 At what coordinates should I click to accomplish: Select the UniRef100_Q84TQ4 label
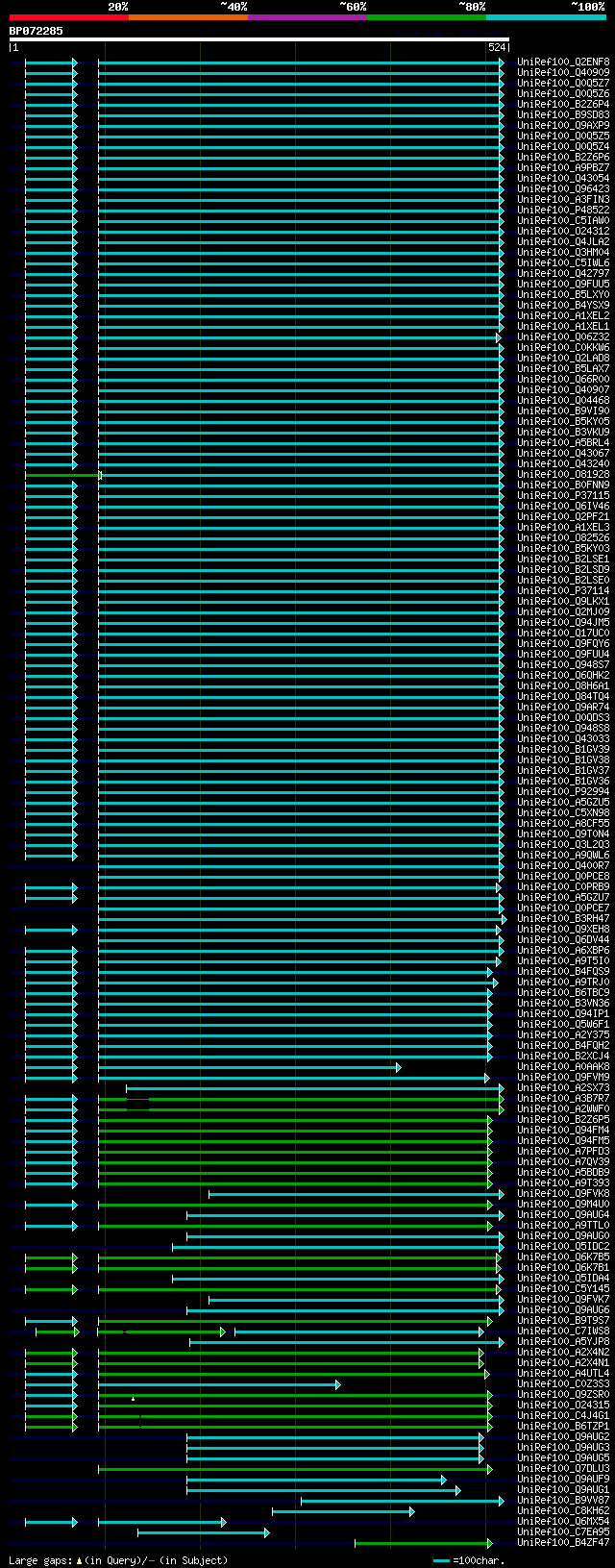tap(563, 696)
